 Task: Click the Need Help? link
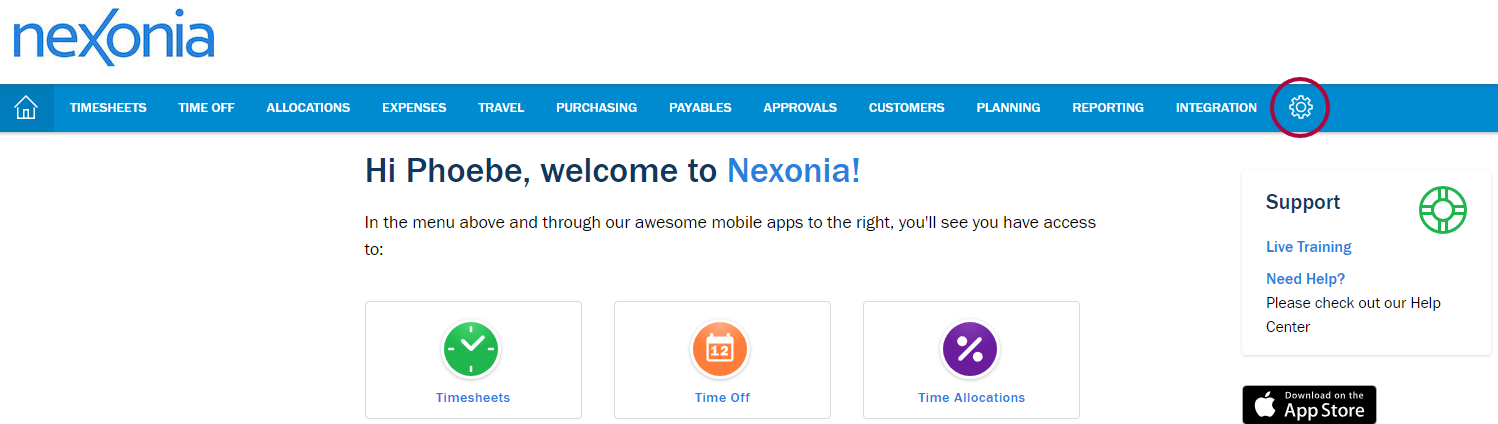point(1305,279)
